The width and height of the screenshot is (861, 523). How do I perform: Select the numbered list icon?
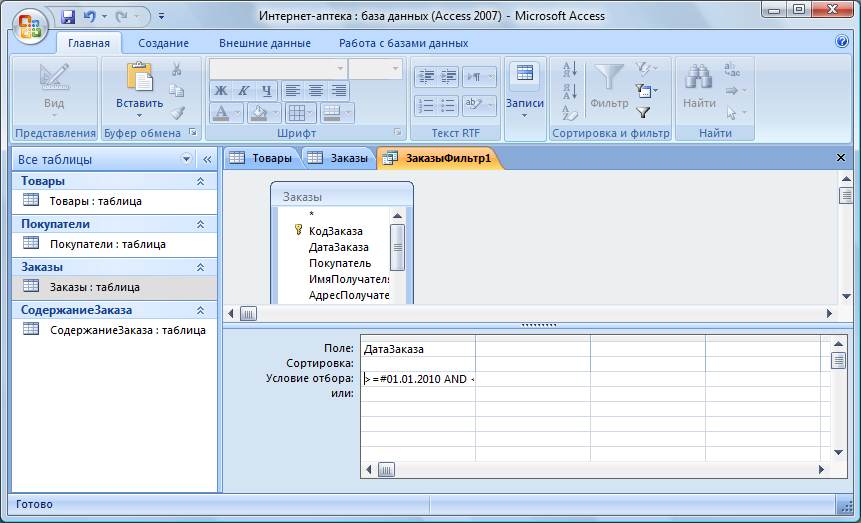tap(426, 105)
